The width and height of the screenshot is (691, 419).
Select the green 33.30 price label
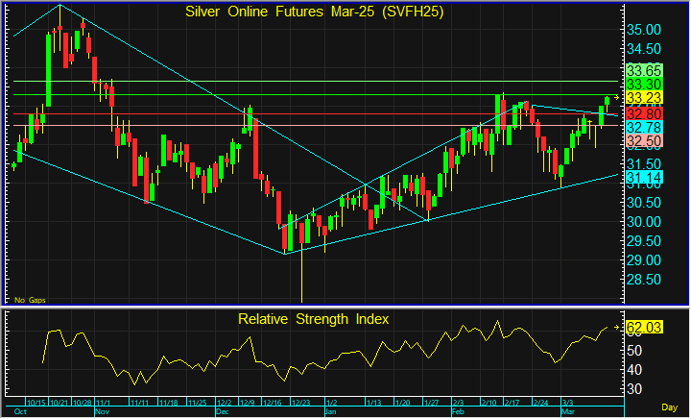coord(643,84)
